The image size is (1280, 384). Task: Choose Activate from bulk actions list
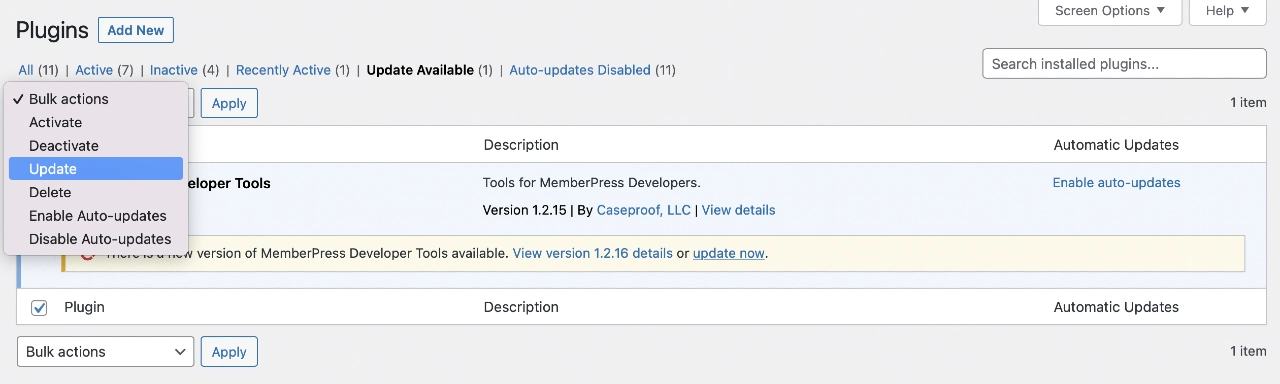coord(96,122)
